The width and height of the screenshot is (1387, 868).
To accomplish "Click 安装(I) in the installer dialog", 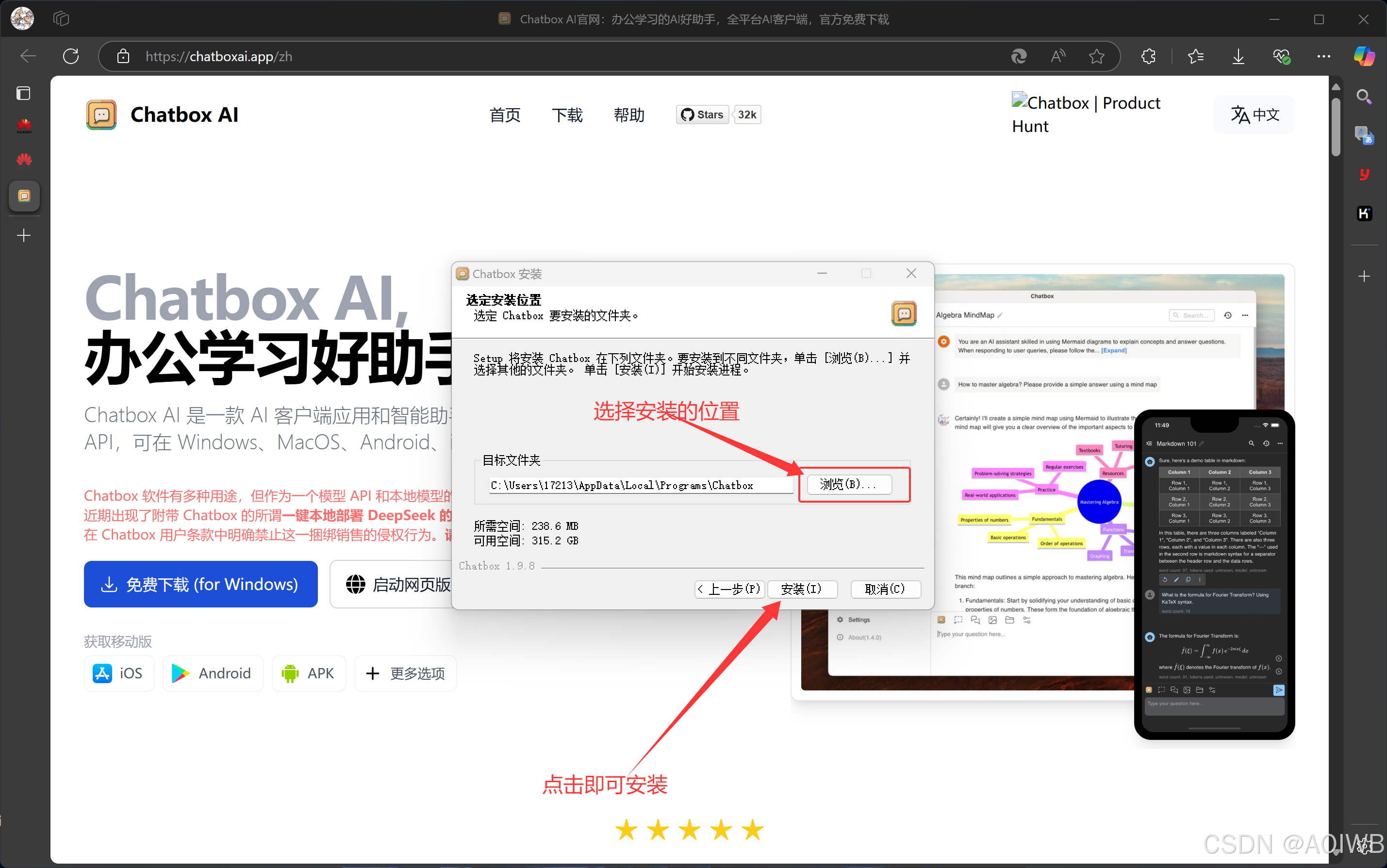I will pyautogui.click(x=802, y=589).
